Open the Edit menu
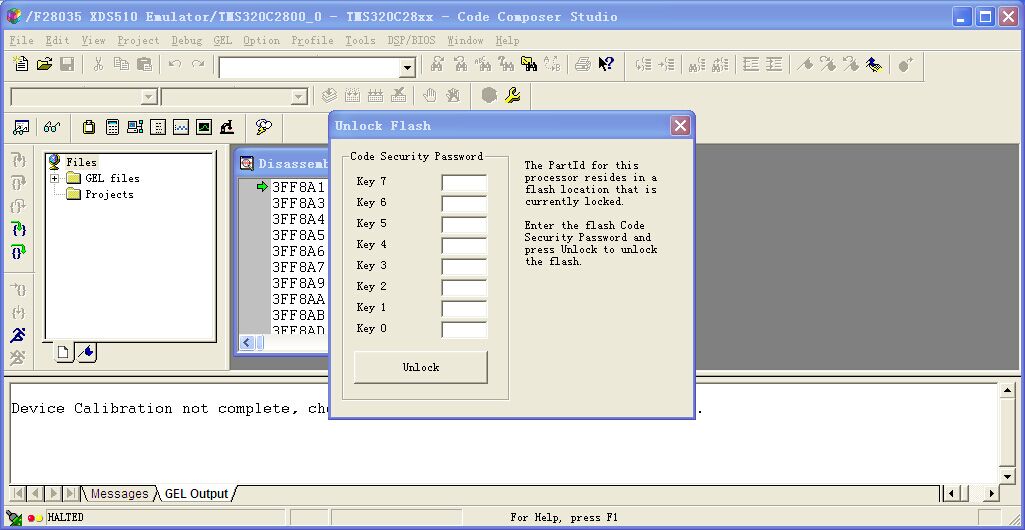This screenshot has height=530, width=1025. (x=57, y=41)
